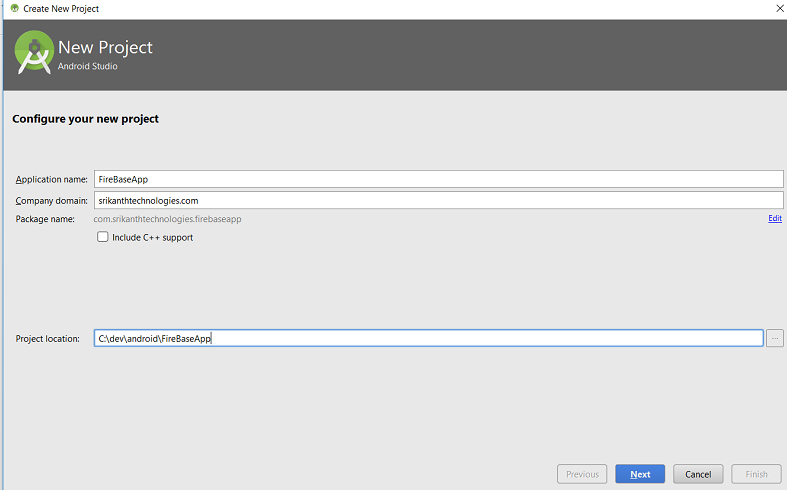Viewport: 800px width, 503px height.
Task: Click the large Android Studio logo in header
Action: (34, 53)
